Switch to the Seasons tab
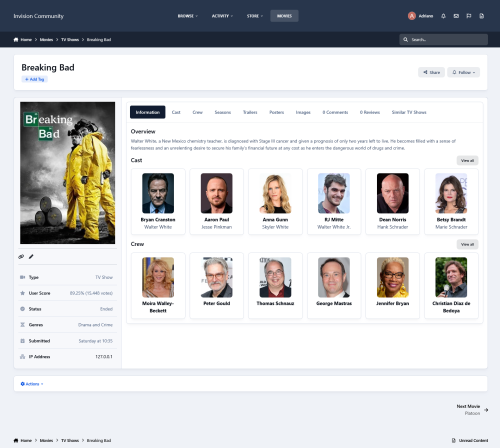This screenshot has height=448, width=500. pyautogui.click(x=223, y=112)
